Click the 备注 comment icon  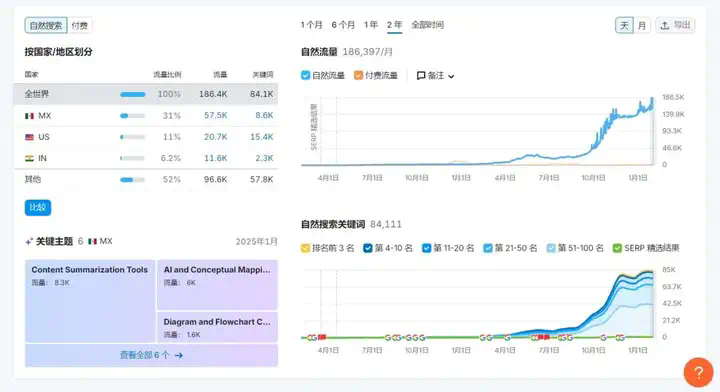click(x=421, y=76)
